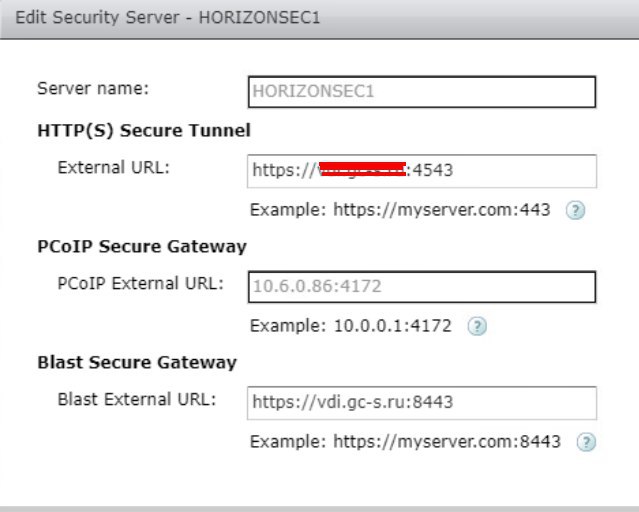Click into the HTTP(S) External URL field
This screenshot has width=639, height=512.
pyautogui.click(x=422, y=171)
